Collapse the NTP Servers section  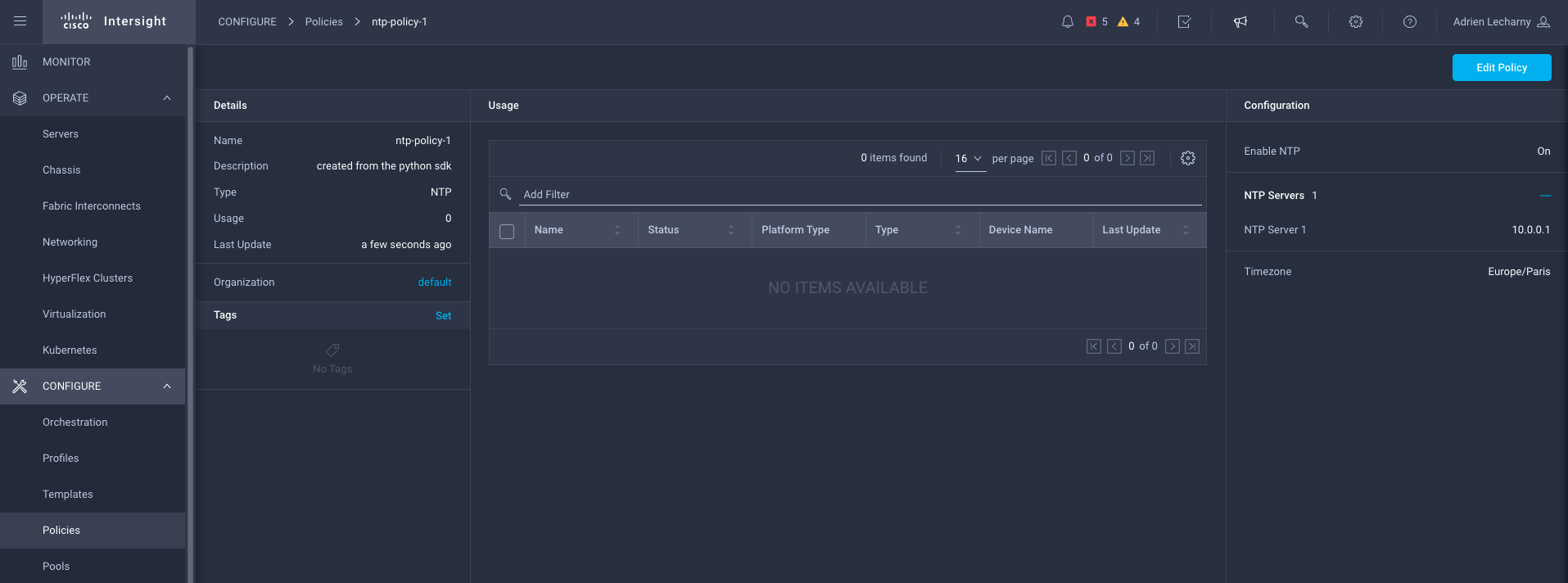(x=1545, y=196)
